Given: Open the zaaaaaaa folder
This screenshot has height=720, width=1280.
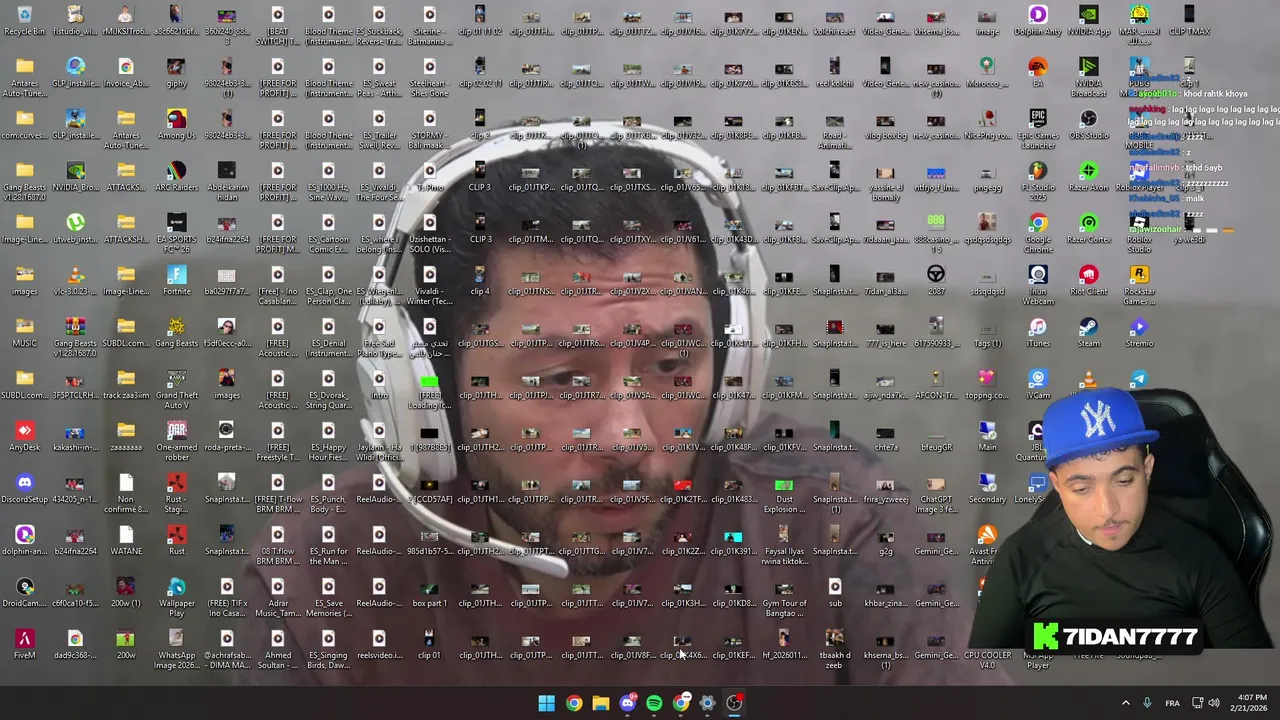Looking at the screenshot, I should [126, 436].
